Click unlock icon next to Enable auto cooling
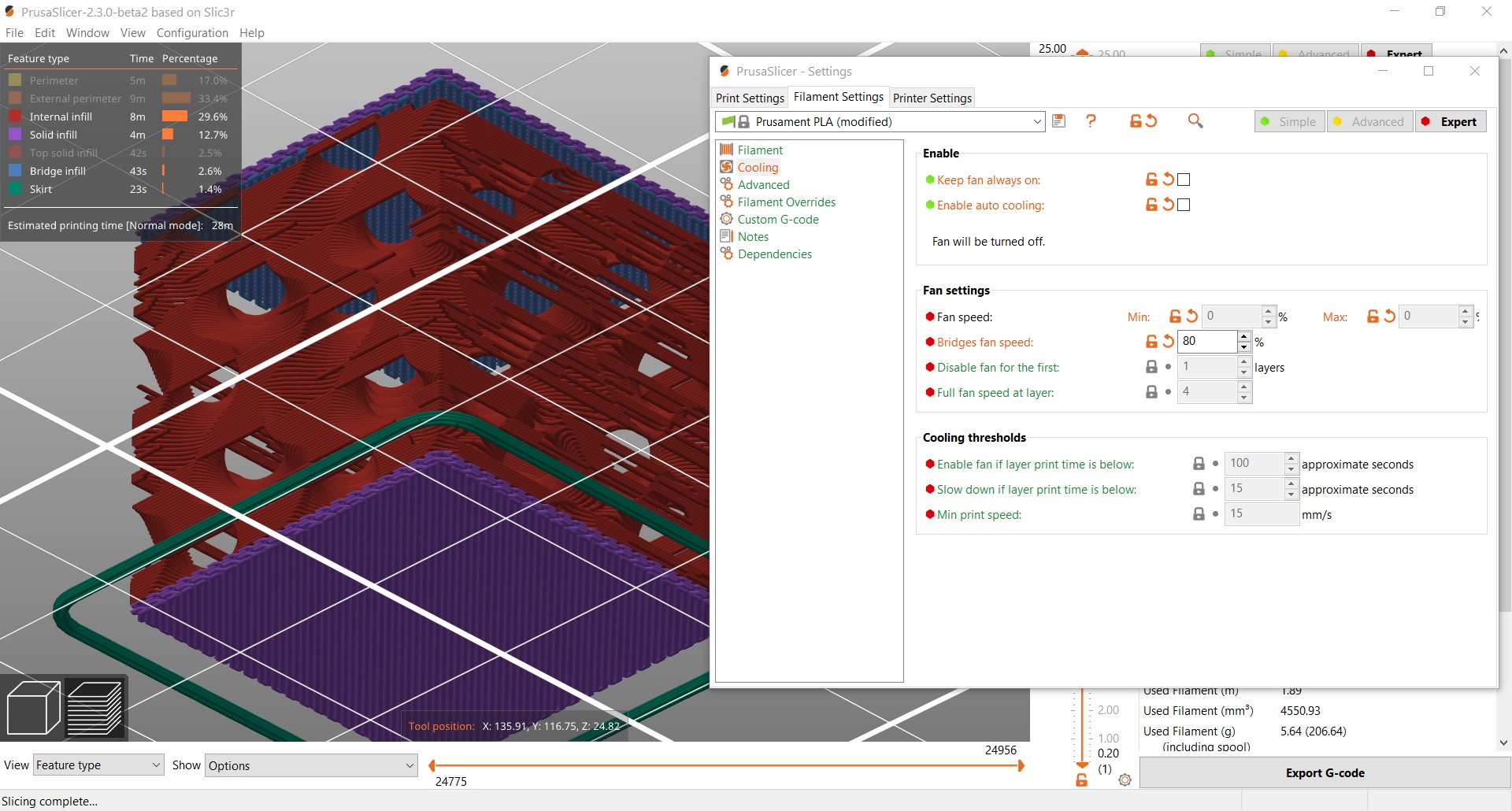Image resolution: width=1512 pixels, height=811 pixels. coord(1151,205)
